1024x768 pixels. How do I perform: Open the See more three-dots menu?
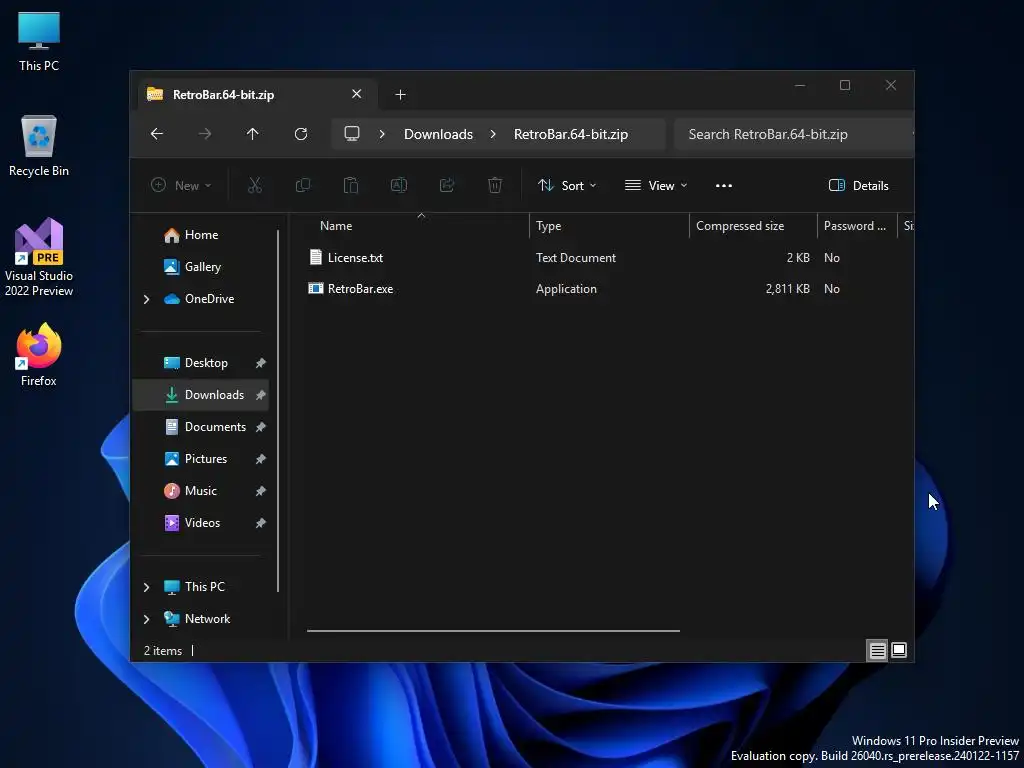tap(724, 185)
